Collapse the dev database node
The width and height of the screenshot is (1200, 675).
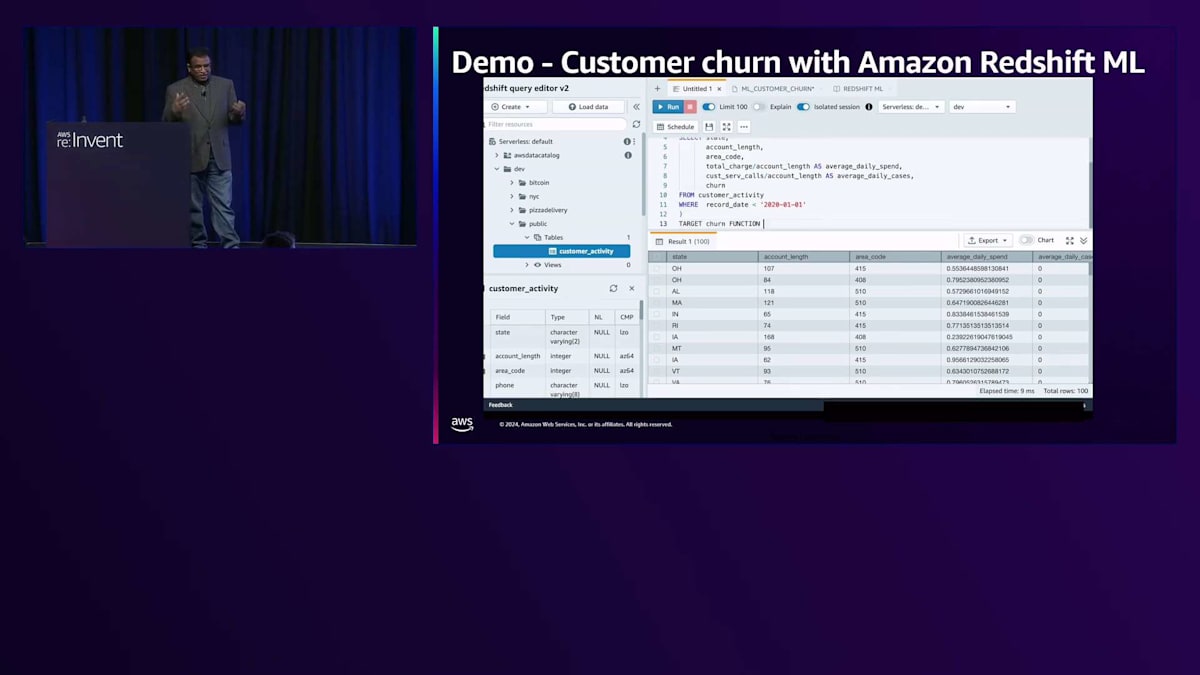click(497, 169)
